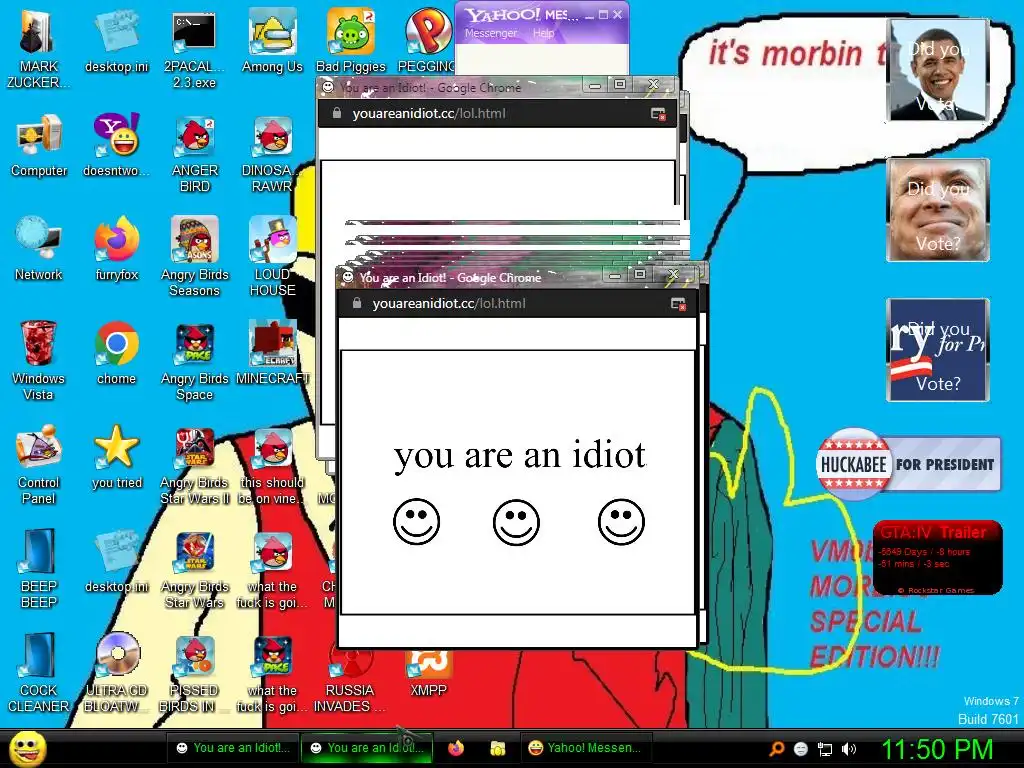
Task: Open the RUSSIA INVADES shortcut
Action: [350, 682]
